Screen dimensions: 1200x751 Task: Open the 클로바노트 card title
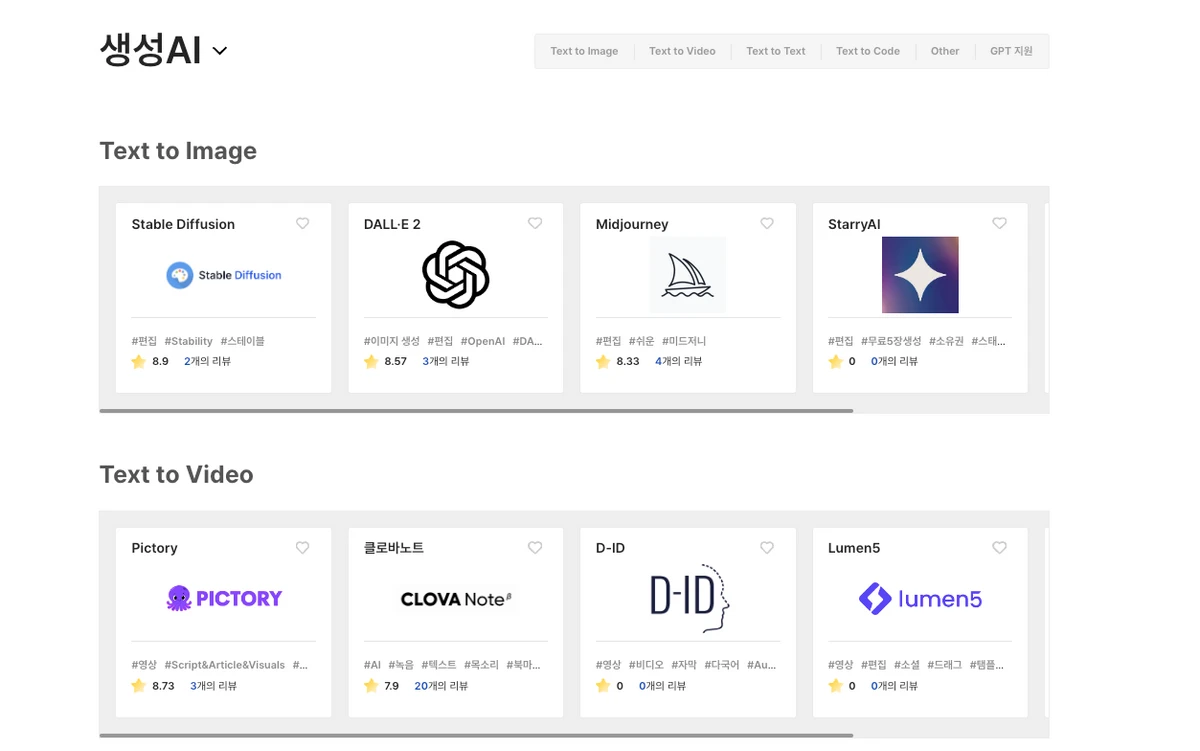click(x=394, y=548)
